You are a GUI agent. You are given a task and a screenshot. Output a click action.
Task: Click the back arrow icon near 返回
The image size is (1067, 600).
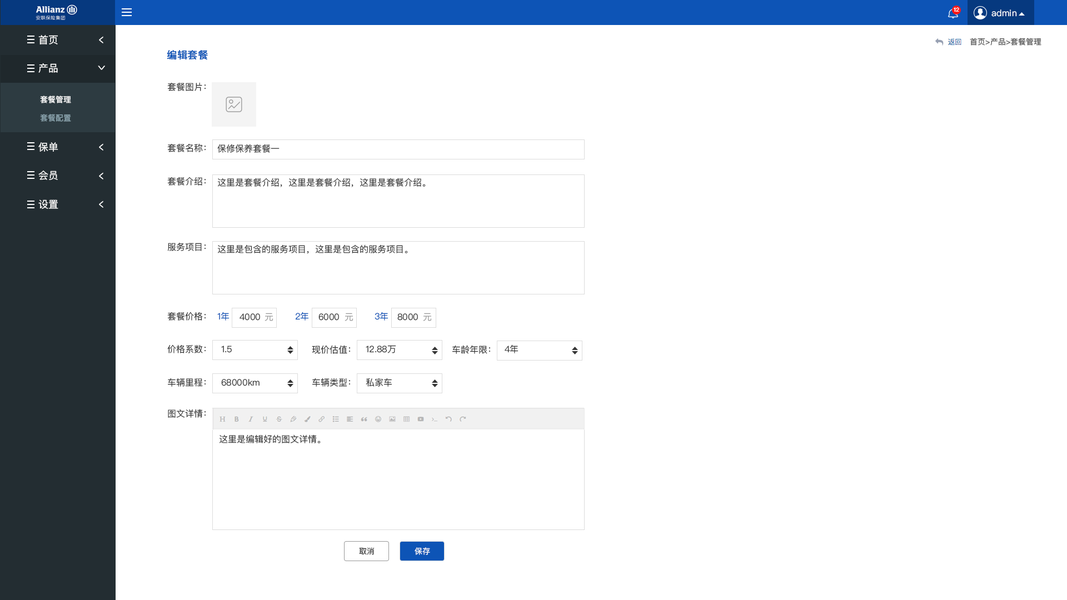(x=939, y=42)
